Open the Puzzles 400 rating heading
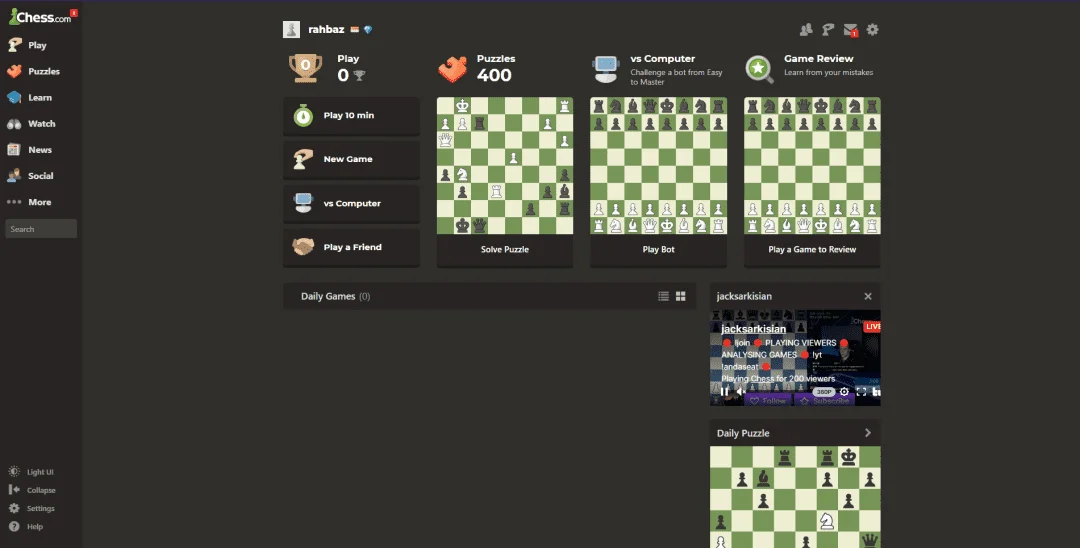 point(496,69)
